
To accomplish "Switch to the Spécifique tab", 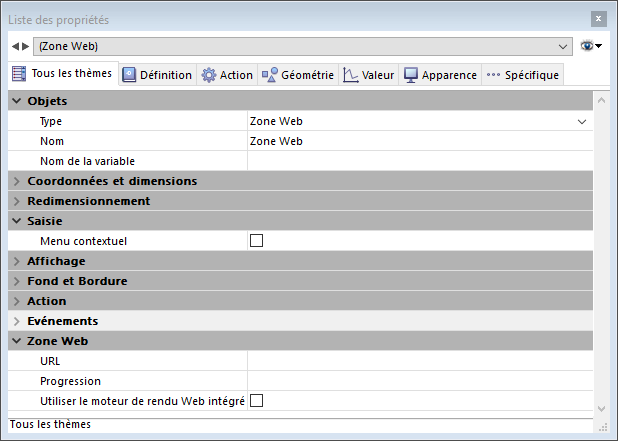I will click(522, 75).
